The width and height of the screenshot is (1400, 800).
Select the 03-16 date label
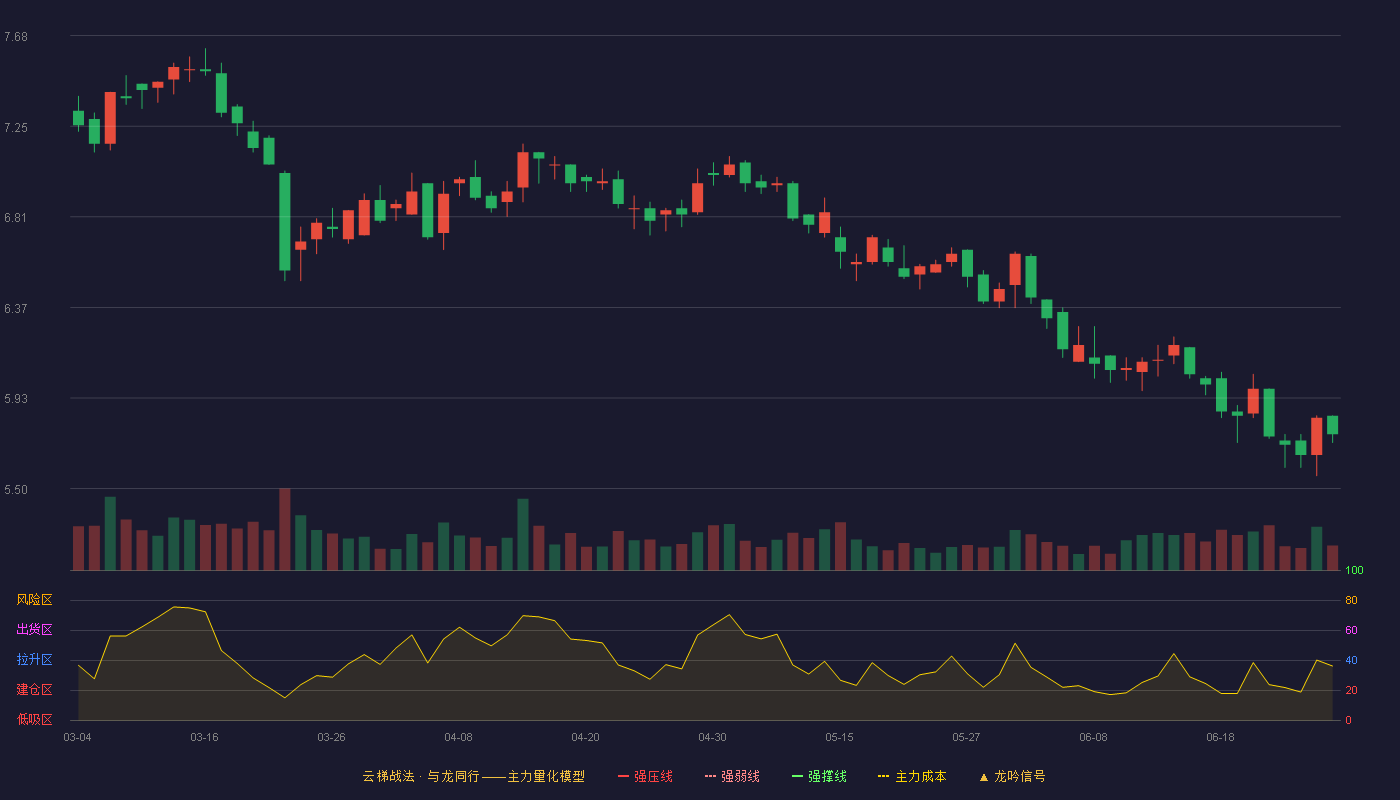204,737
